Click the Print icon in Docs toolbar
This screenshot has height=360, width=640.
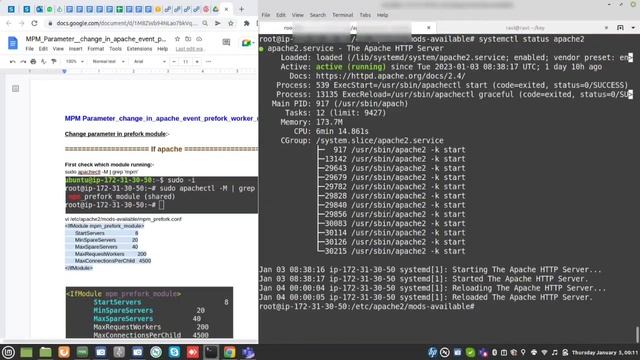(33, 62)
